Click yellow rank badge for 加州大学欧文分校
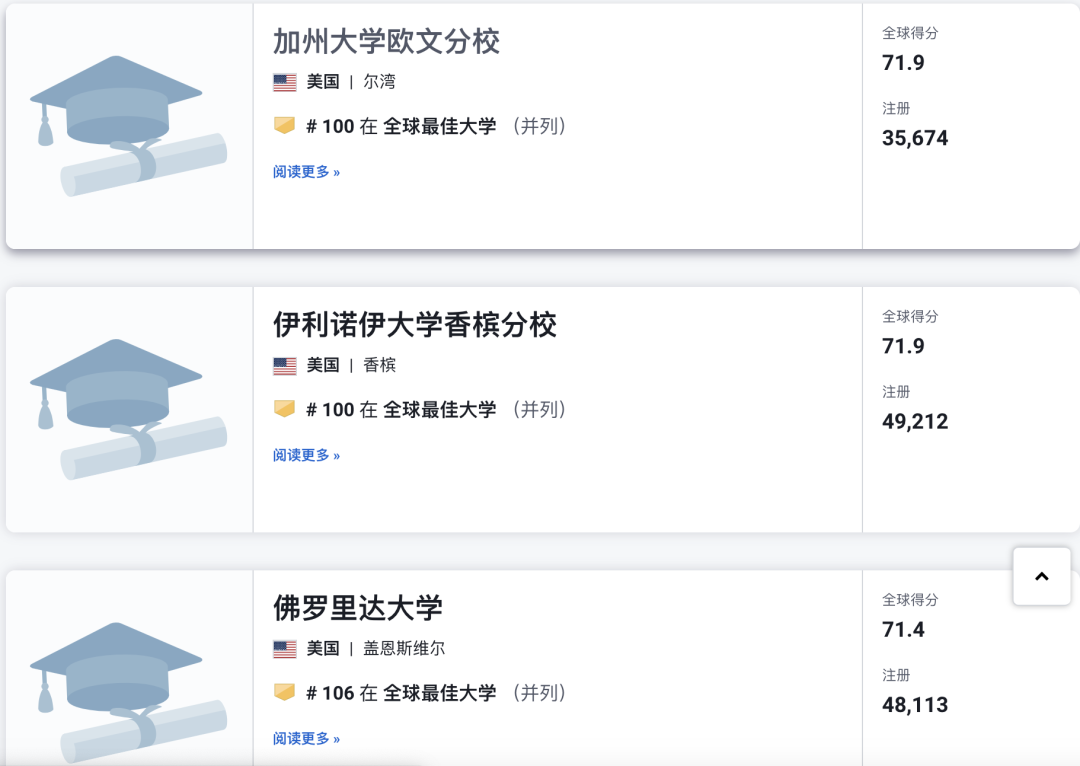 (x=284, y=125)
